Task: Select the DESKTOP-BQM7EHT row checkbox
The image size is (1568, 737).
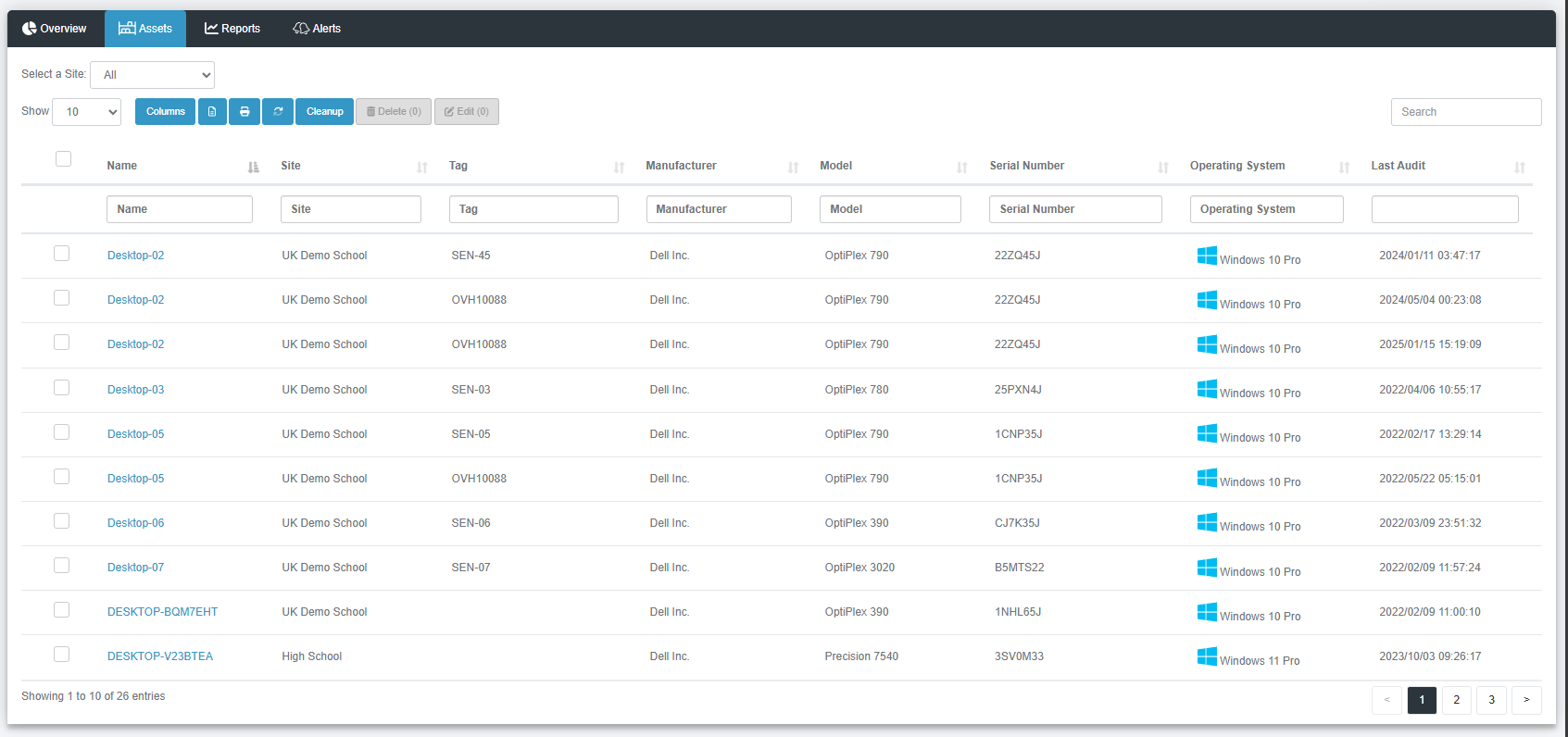Action: click(62, 610)
